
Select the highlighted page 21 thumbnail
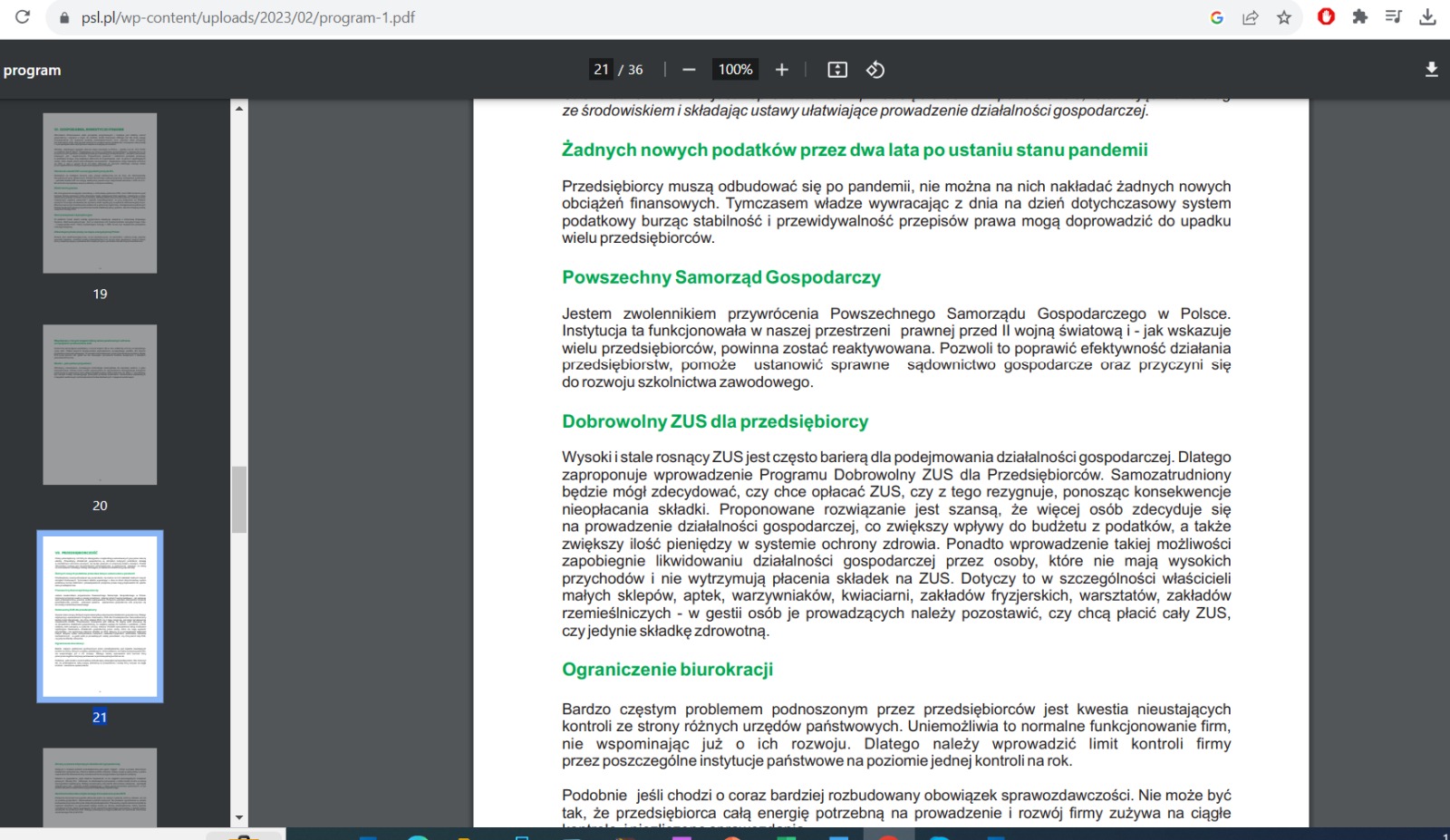pyautogui.click(x=100, y=616)
